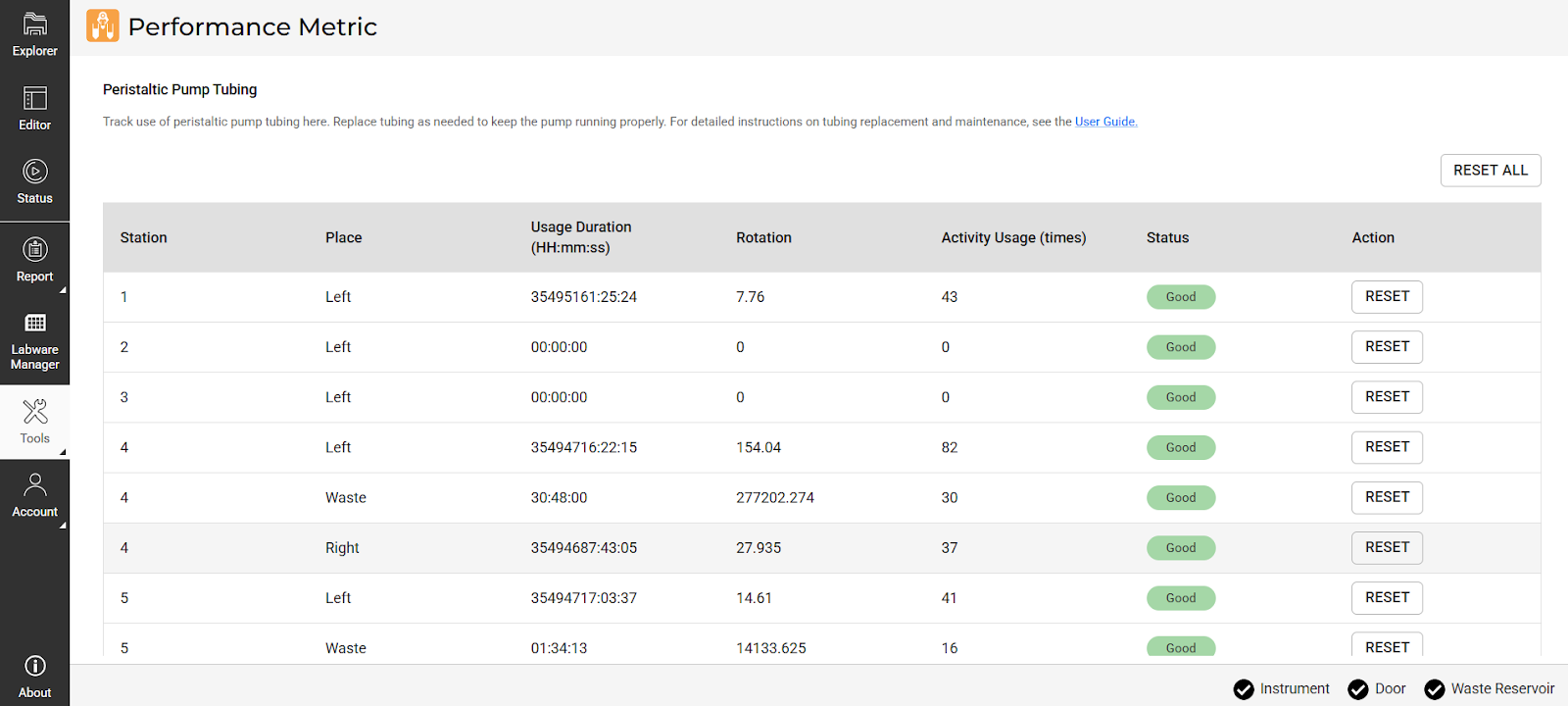
Task: Click the Good status badge for Station 2
Action: [1181, 347]
